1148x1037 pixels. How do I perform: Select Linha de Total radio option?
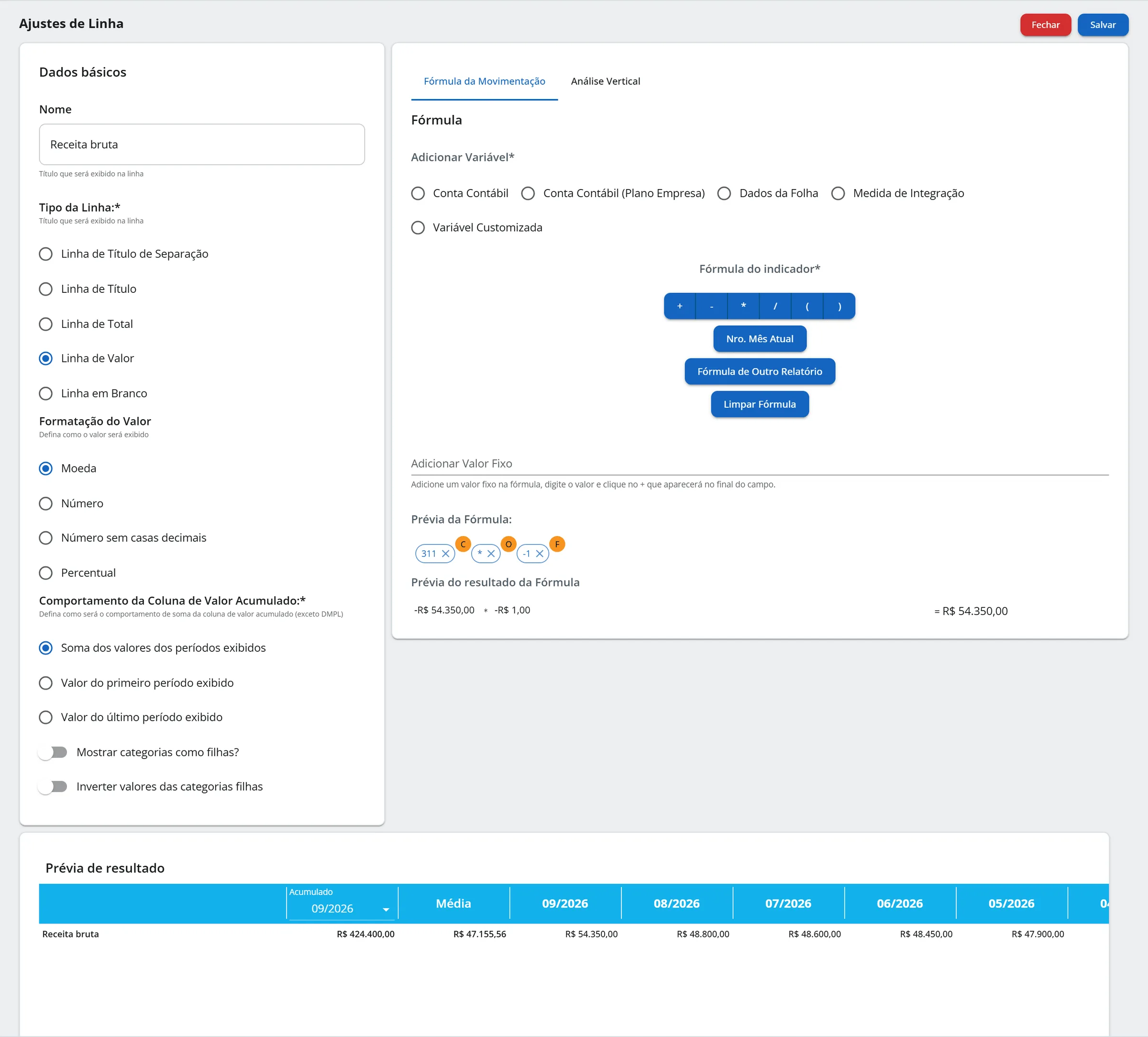coord(45,324)
